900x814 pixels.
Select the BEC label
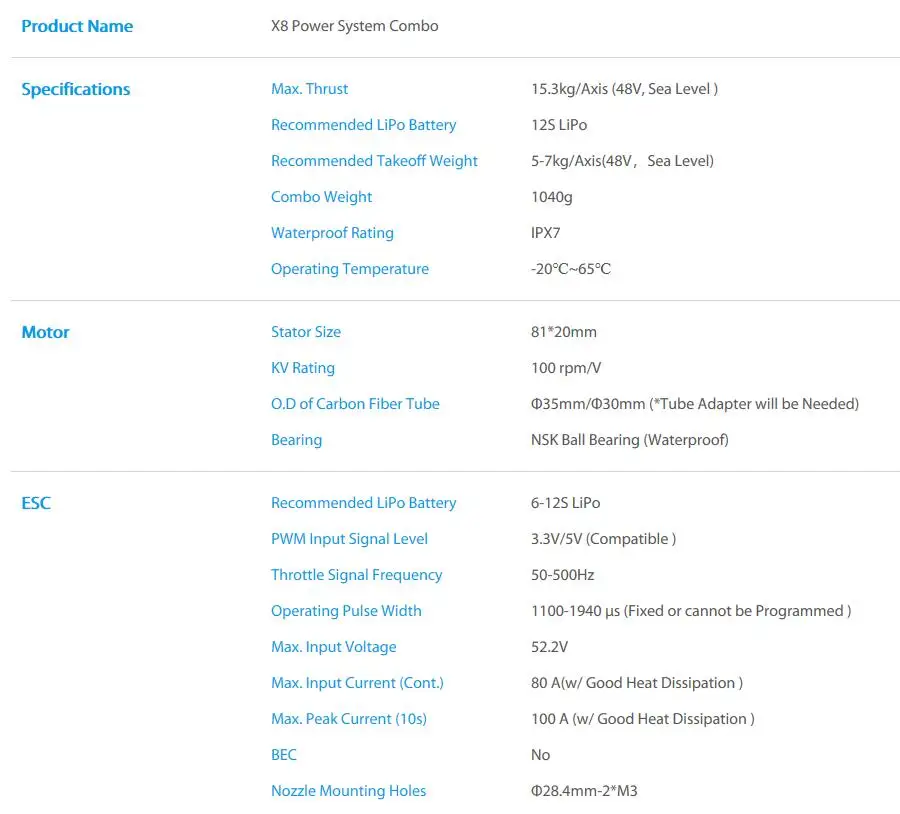(x=284, y=755)
